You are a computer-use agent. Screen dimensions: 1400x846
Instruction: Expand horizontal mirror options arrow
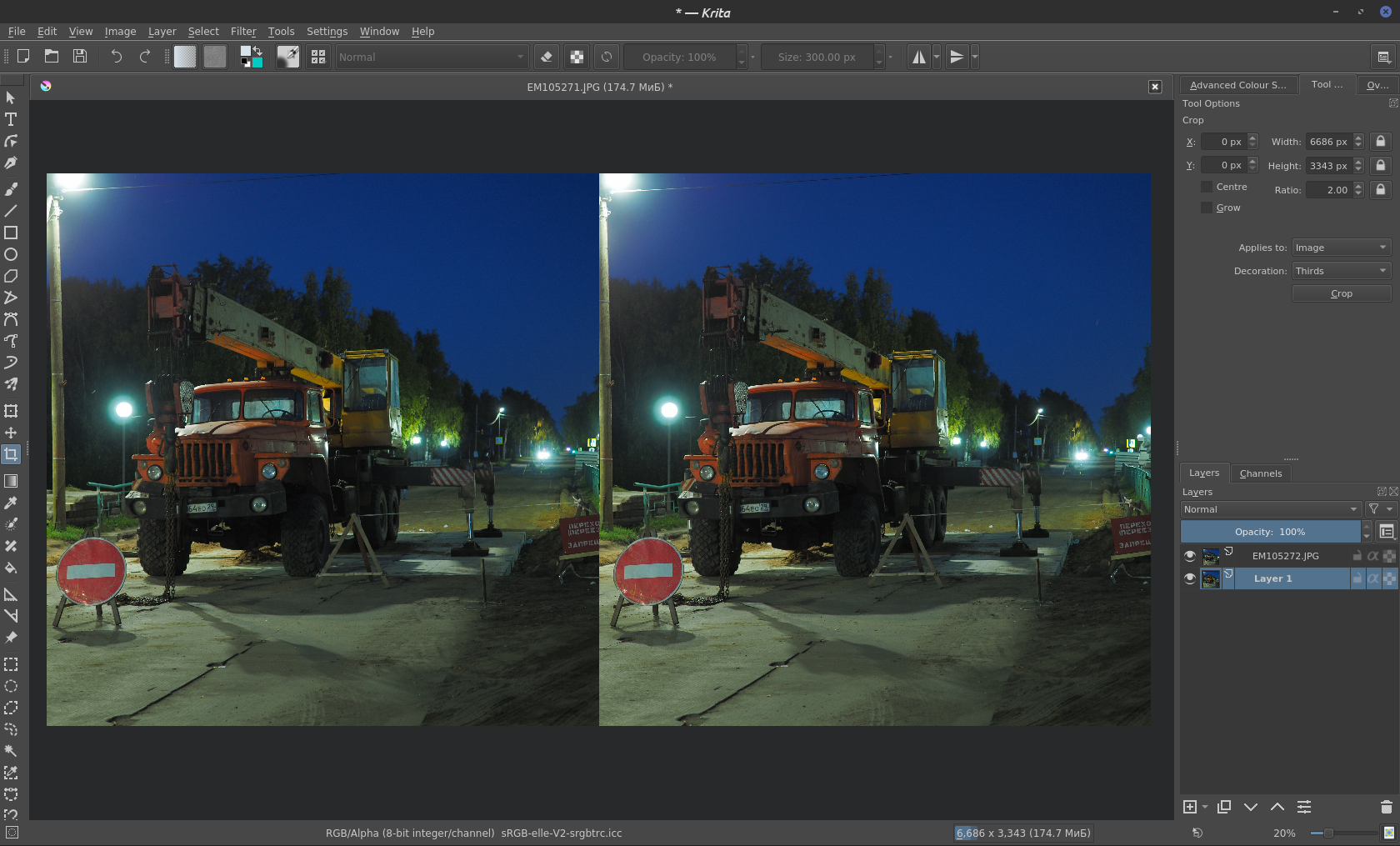pos(937,57)
